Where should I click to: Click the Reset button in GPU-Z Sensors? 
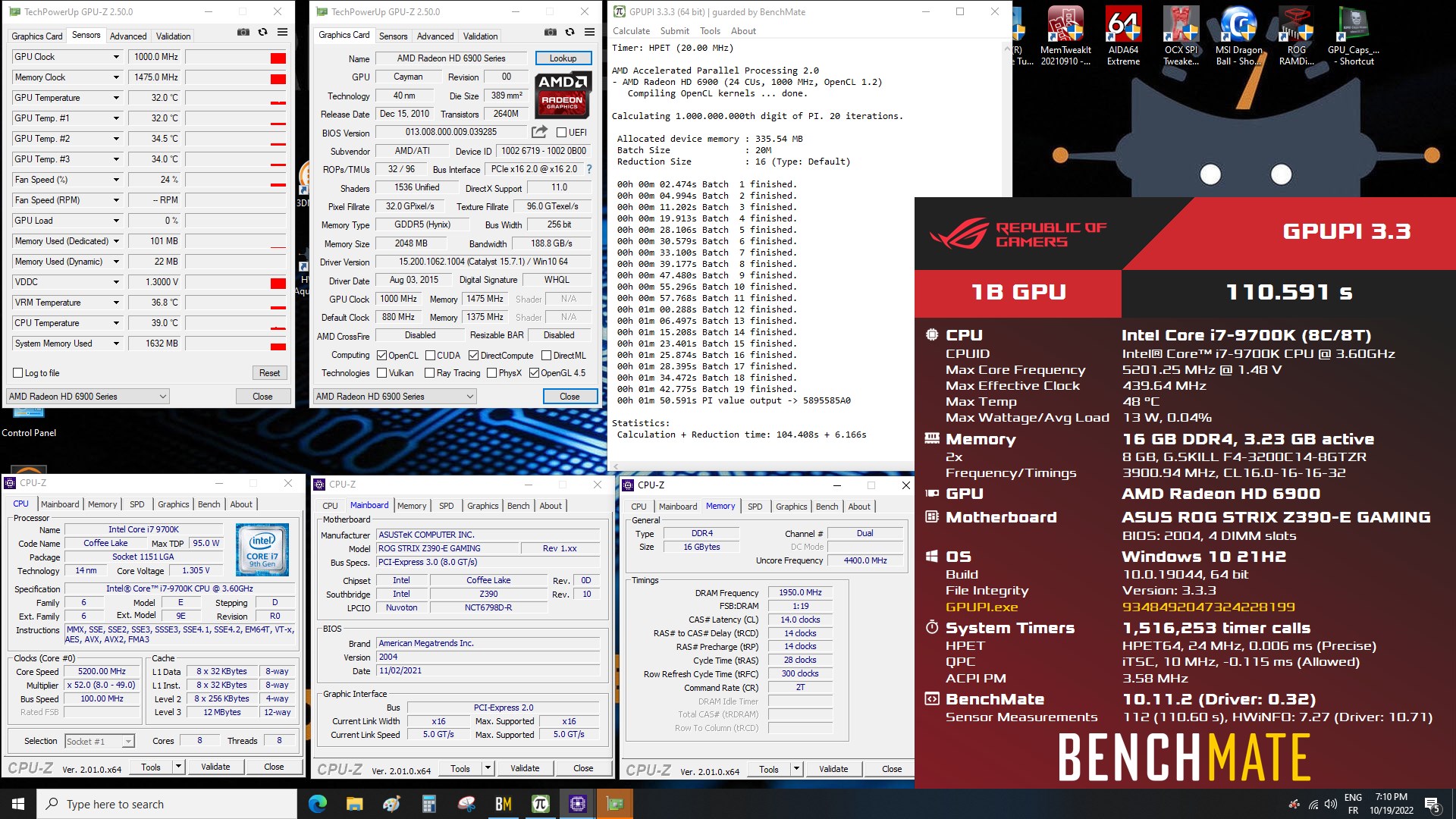click(x=269, y=372)
